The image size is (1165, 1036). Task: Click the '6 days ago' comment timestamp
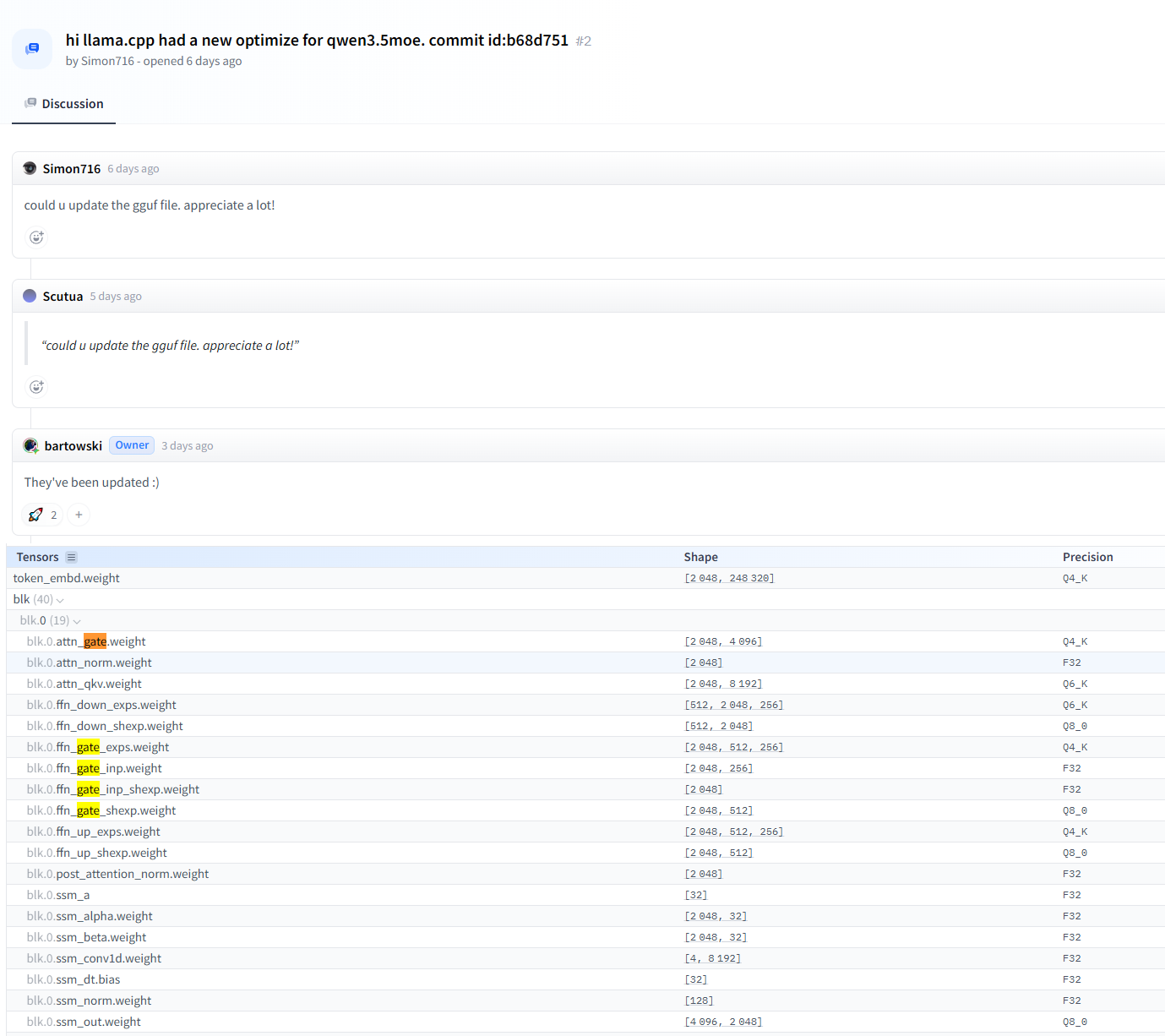(x=133, y=169)
